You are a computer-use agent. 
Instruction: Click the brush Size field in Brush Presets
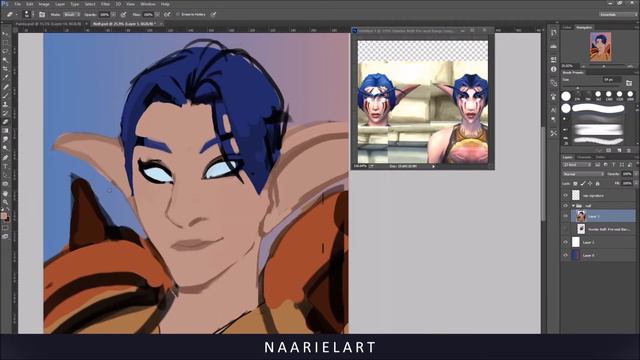612,80
